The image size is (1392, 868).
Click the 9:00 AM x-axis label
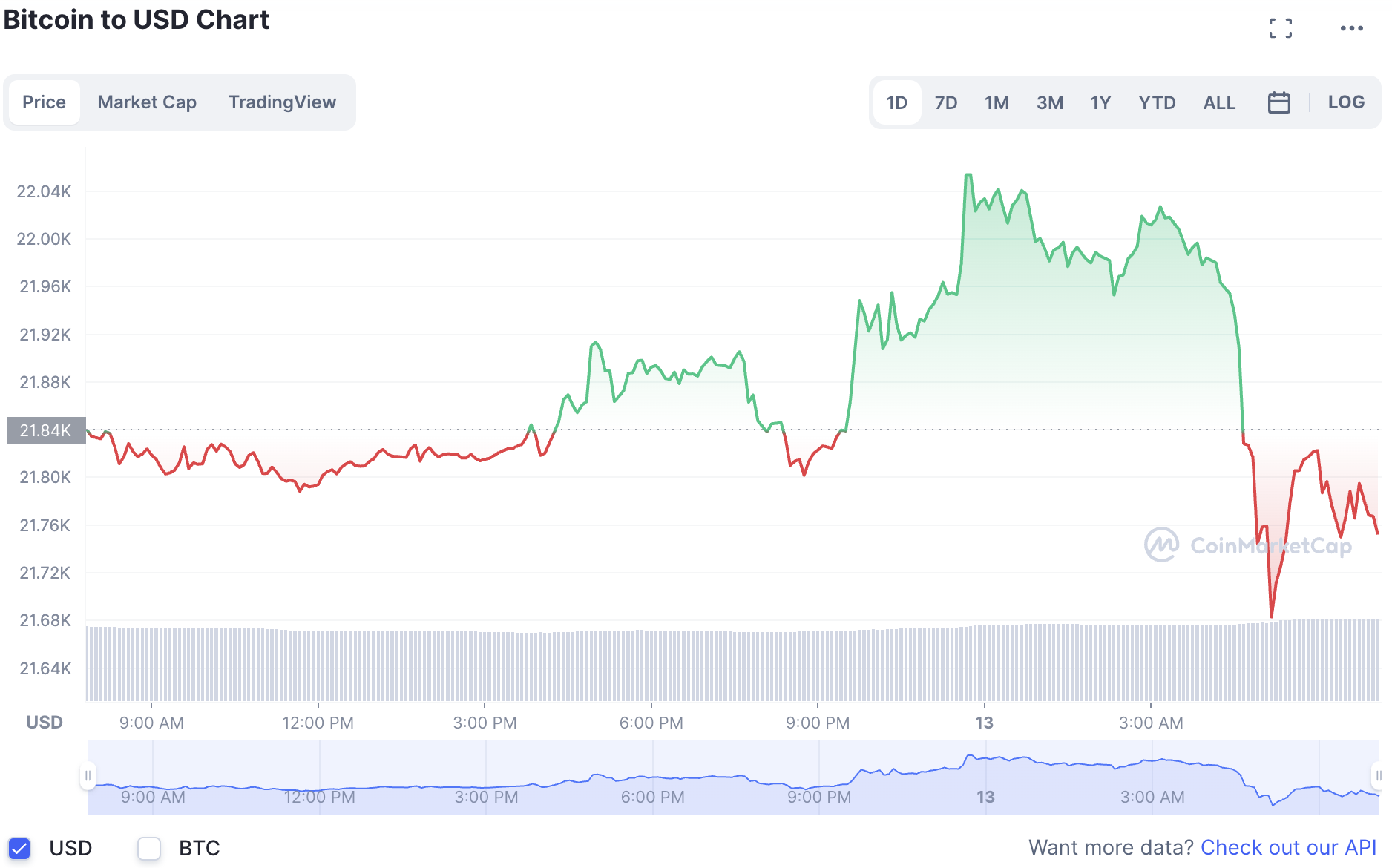point(151,723)
